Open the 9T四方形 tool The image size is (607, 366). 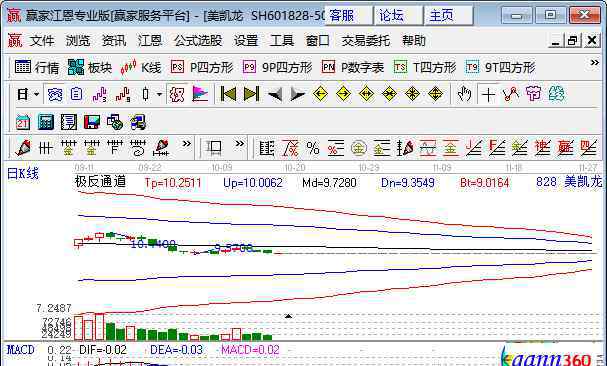(501, 67)
